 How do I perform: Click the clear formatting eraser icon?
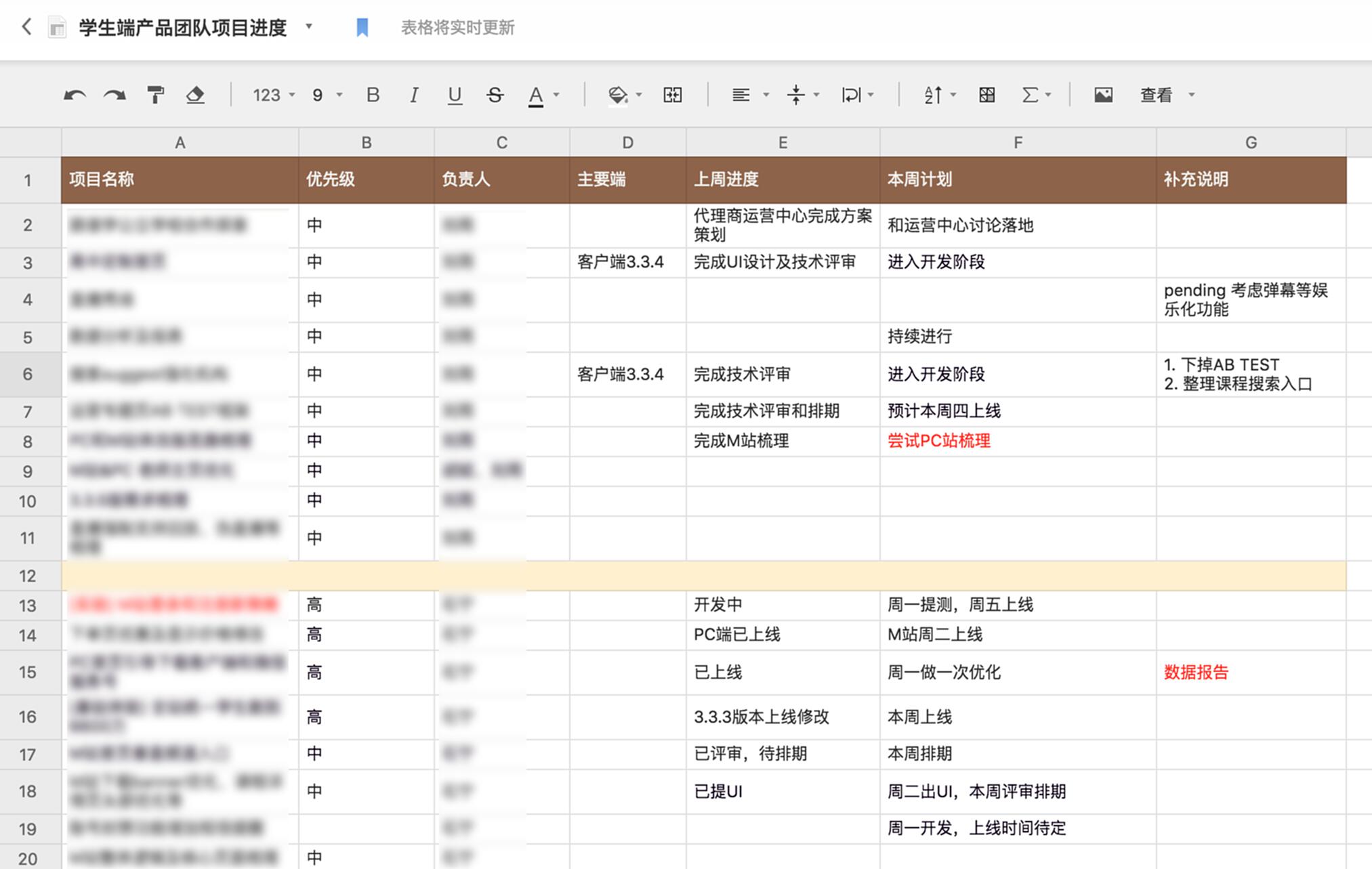point(195,96)
